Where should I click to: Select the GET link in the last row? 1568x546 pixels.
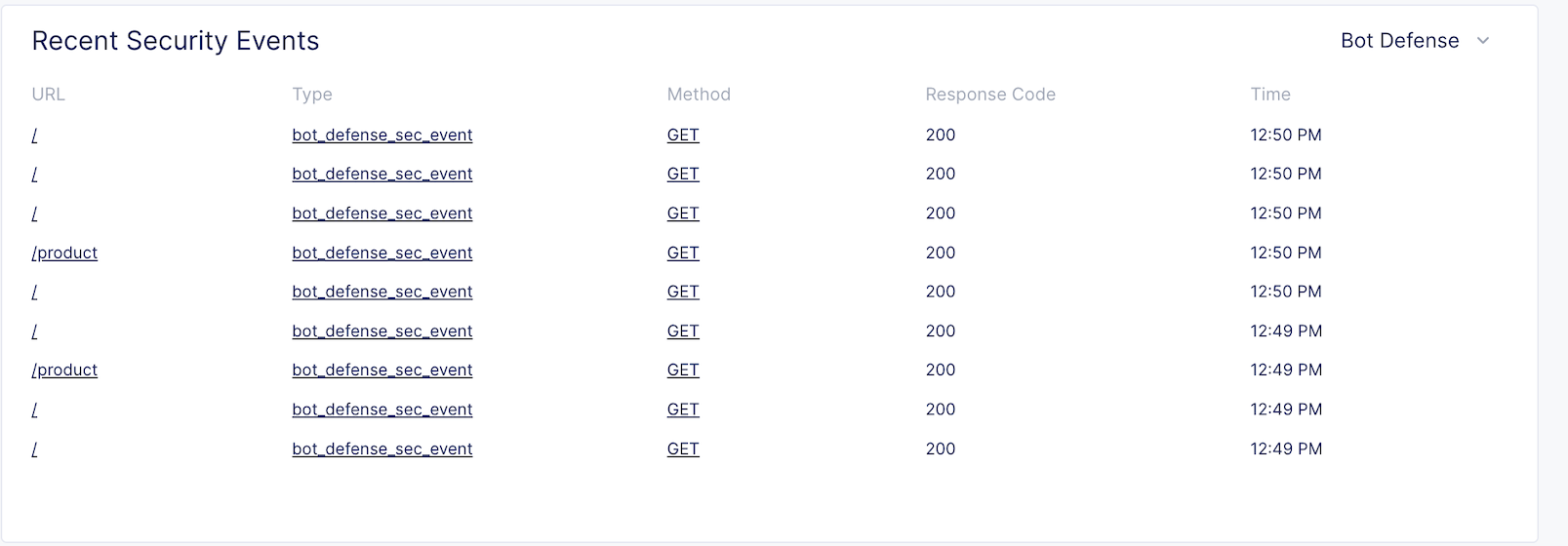[x=683, y=449]
